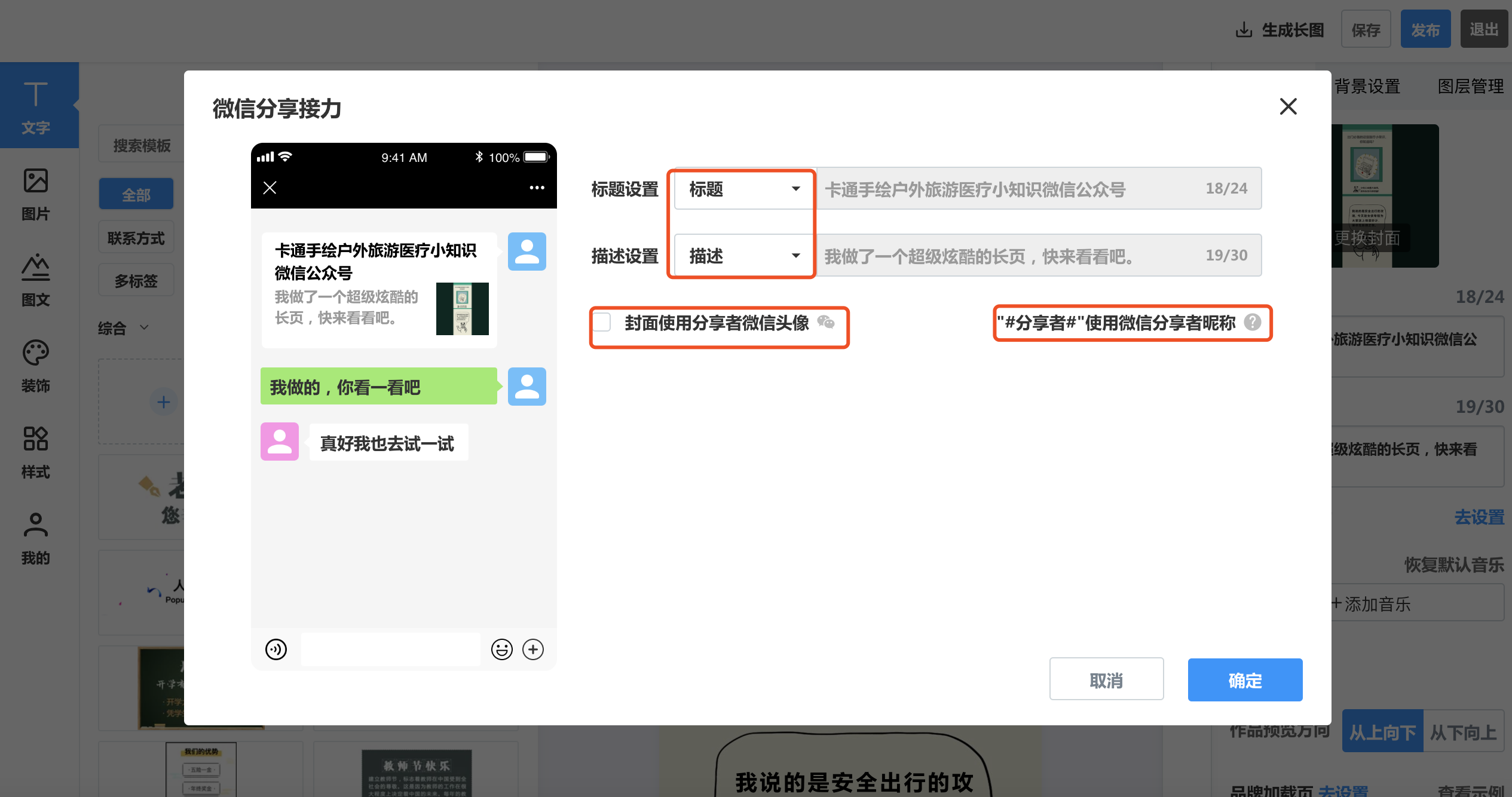Click the reply bubble 真好我也去试一试

click(x=388, y=443)
